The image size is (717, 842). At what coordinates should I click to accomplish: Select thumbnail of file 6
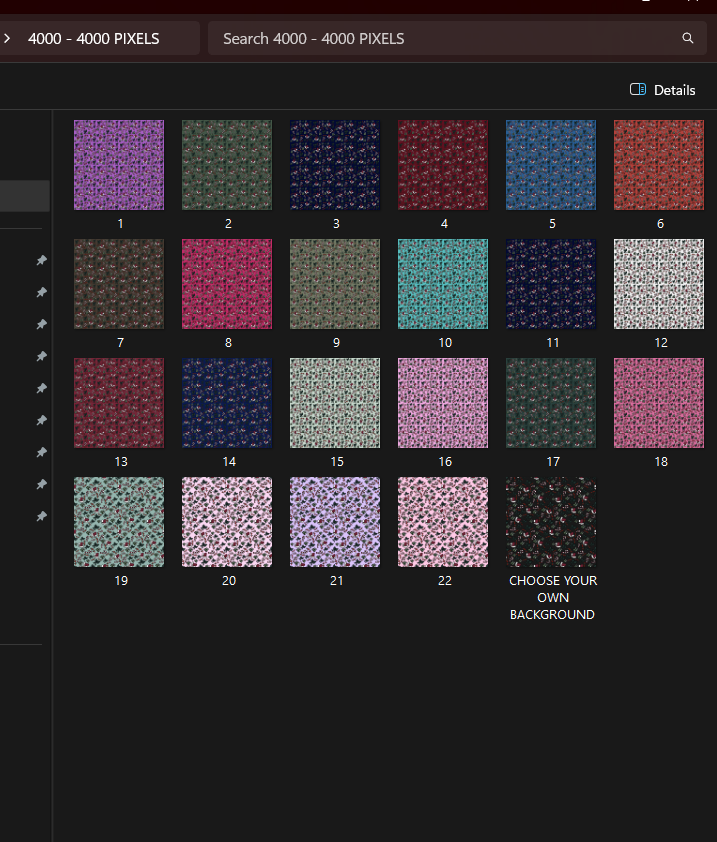[658, 165]
